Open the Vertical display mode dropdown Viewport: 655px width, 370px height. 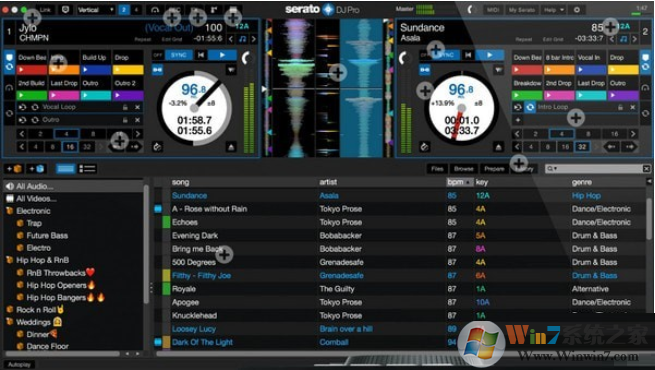(x=96, y=10)
